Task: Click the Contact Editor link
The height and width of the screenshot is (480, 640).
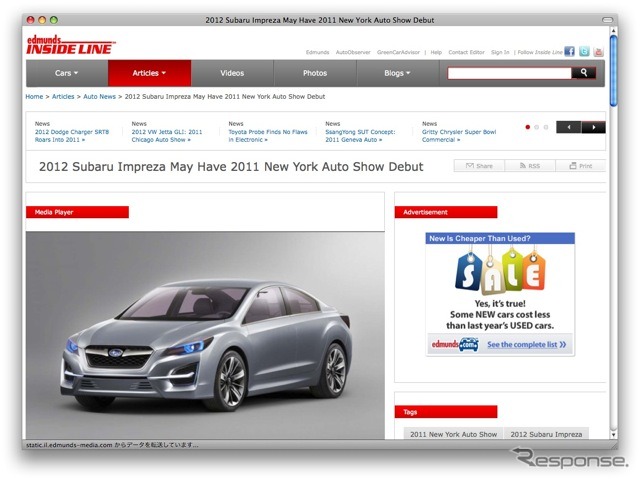Action: tap(467, 52)
